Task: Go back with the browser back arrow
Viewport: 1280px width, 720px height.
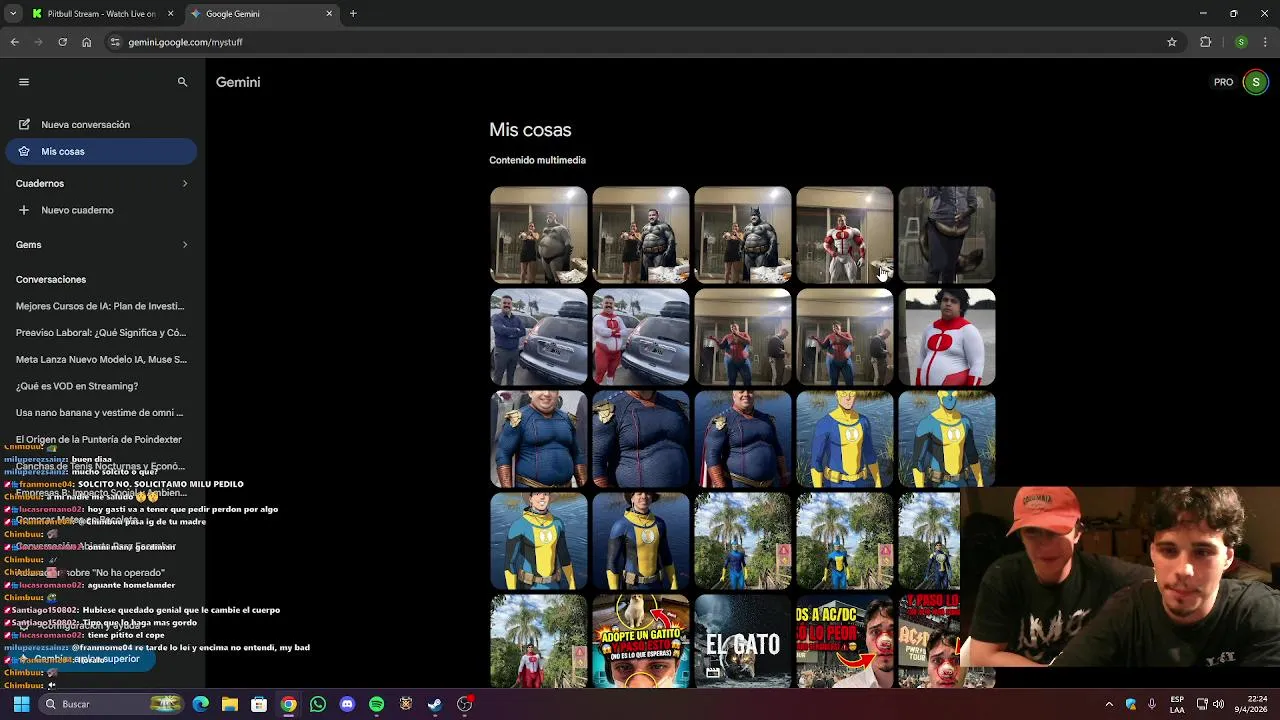Action: [14, 42]
